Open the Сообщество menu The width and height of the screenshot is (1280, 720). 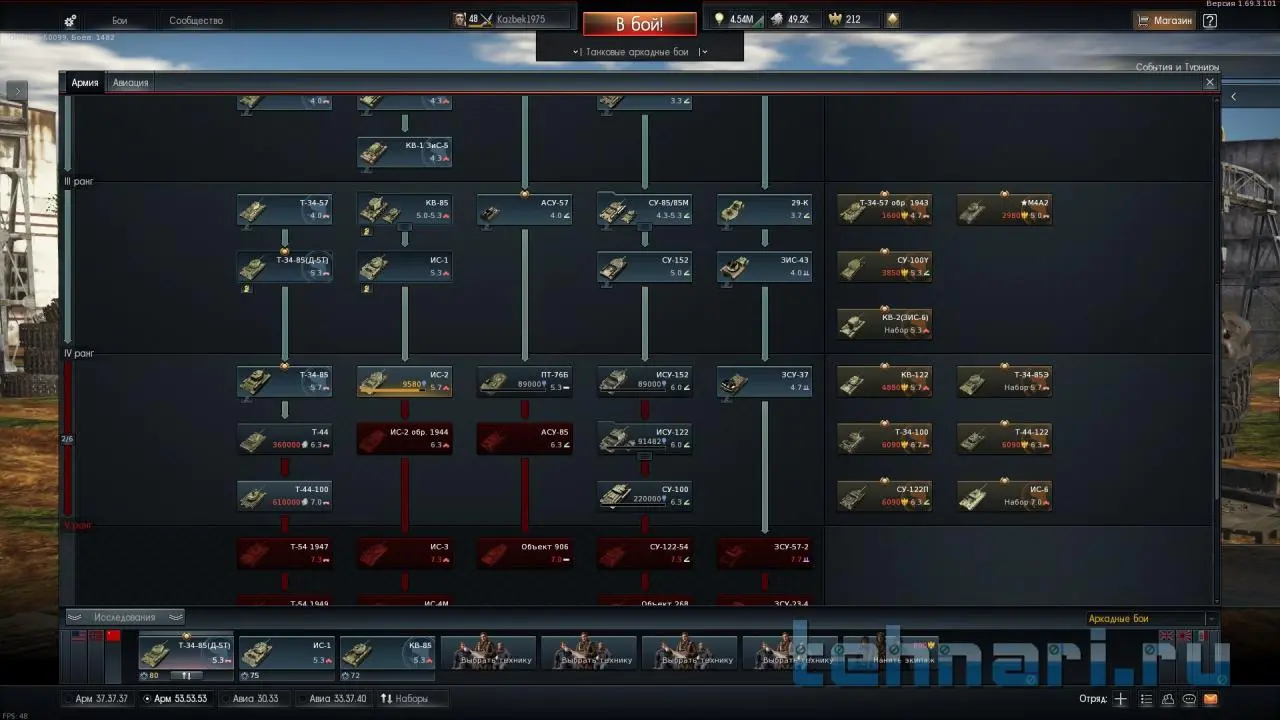(196, 21)
